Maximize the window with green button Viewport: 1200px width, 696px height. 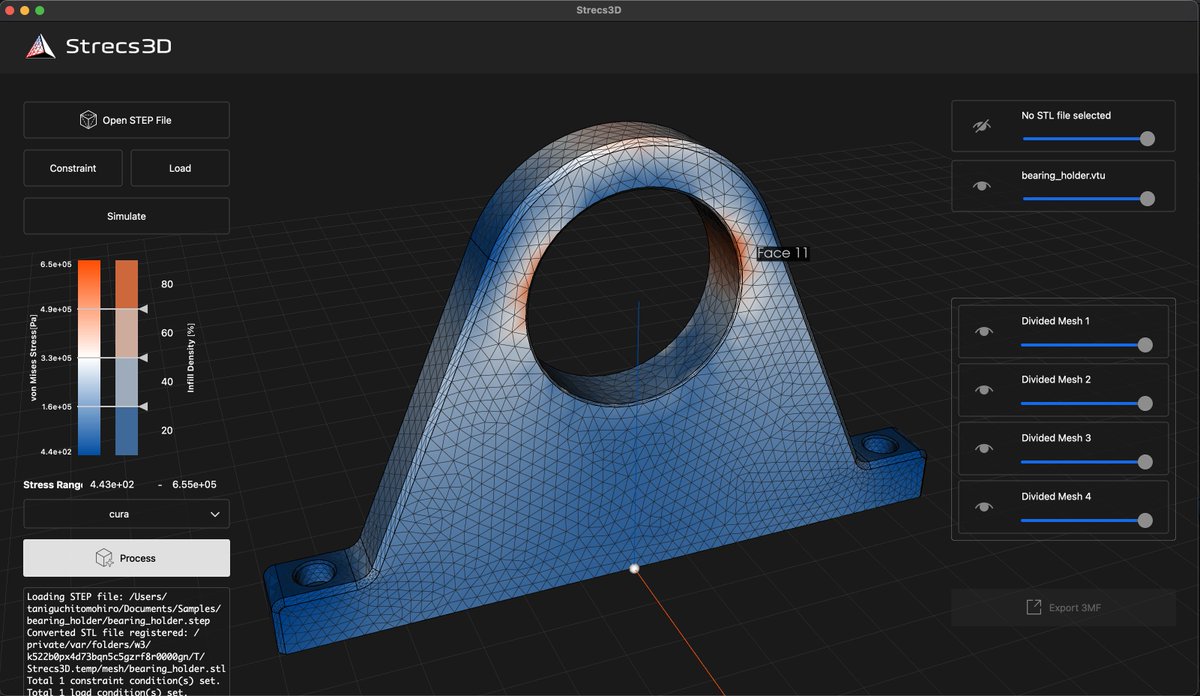click(x=40, y=10)
